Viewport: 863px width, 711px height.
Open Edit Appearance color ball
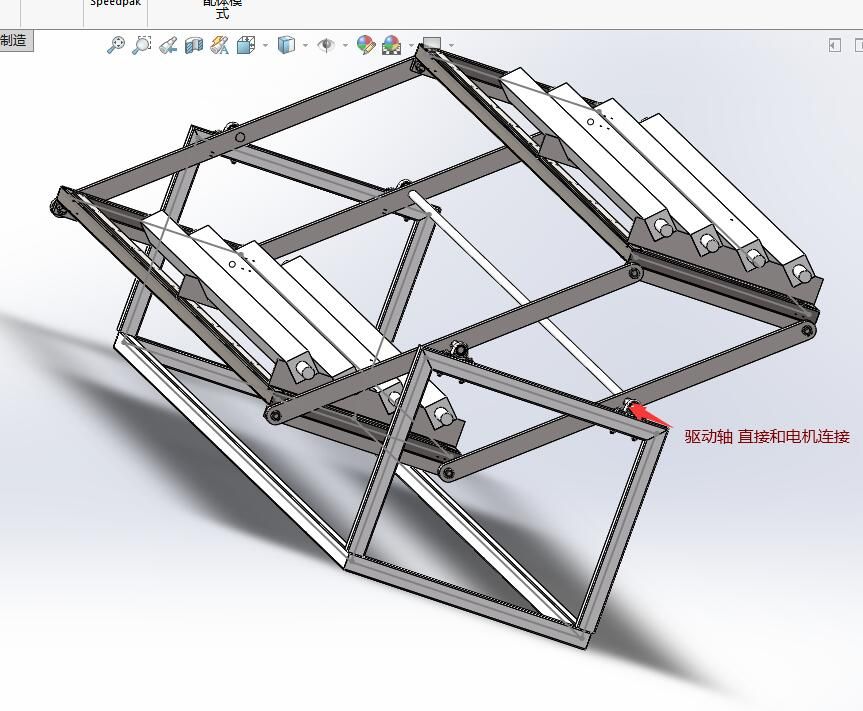[x=365, y=44]
